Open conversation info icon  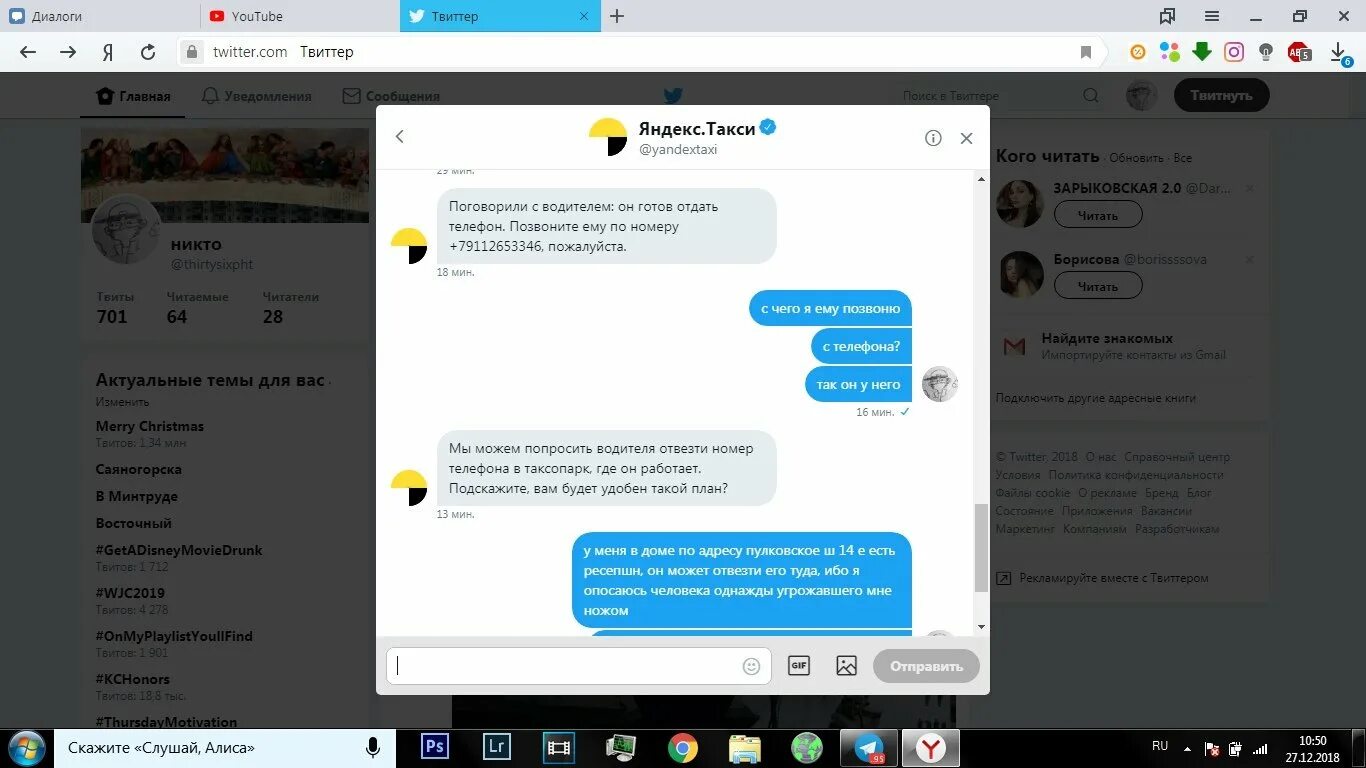pos(933,138)
